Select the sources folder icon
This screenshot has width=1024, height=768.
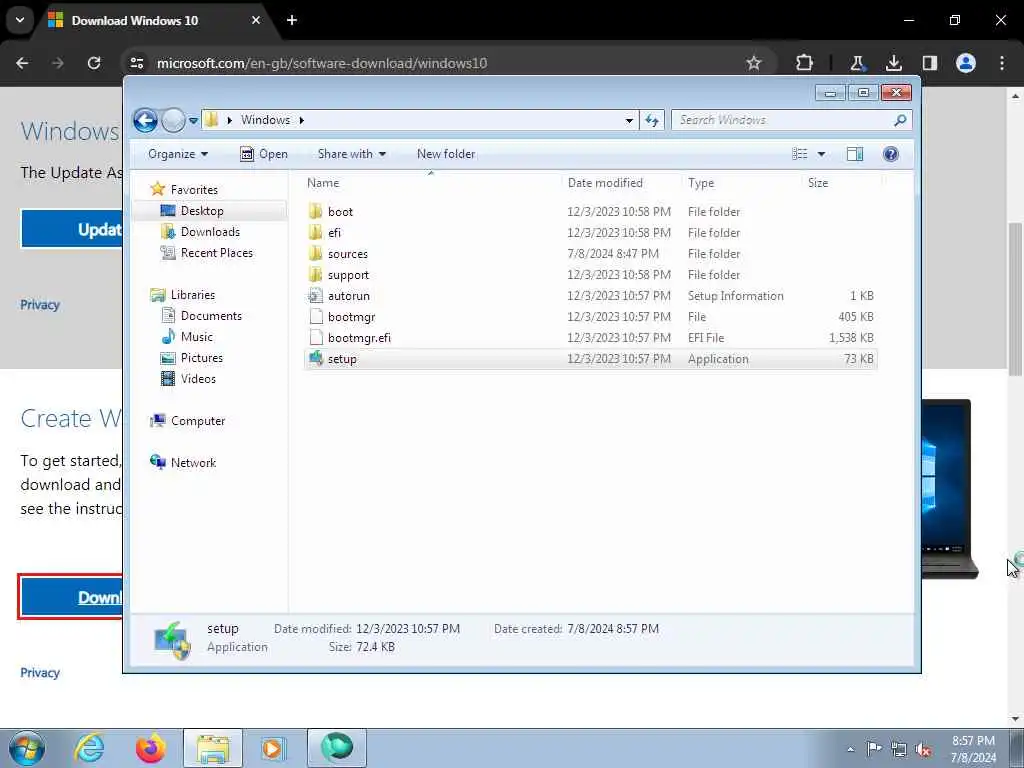coord(315,253)
